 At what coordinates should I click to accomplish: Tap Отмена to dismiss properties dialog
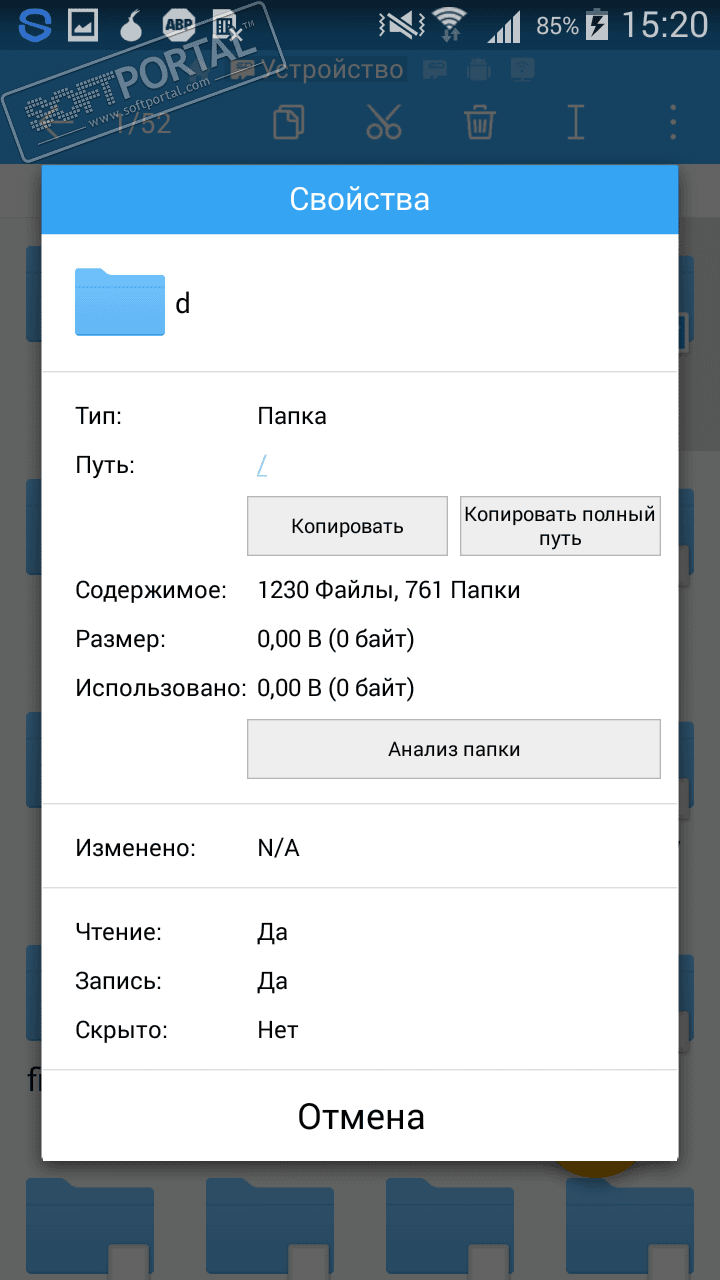360,1116
